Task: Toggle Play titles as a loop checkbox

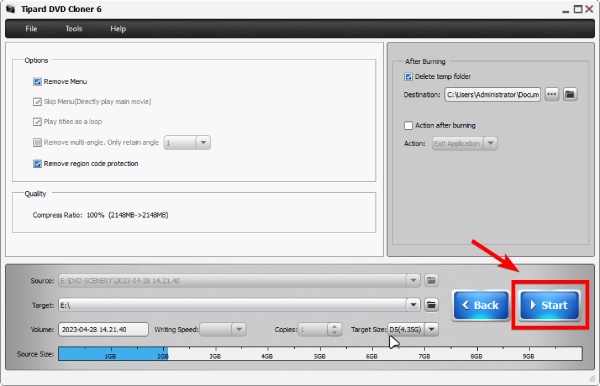Action: click(x=37, y=122)
